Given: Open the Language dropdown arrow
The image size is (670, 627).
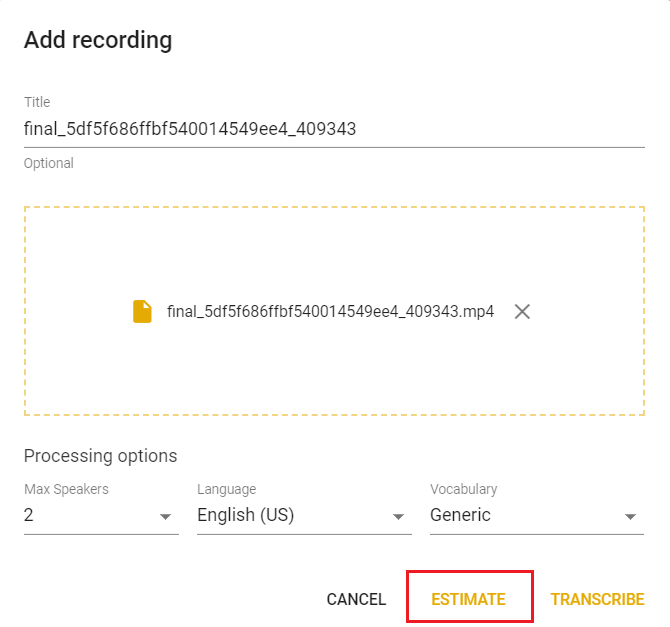Looking at the screenshot, I should pos(398,516).
